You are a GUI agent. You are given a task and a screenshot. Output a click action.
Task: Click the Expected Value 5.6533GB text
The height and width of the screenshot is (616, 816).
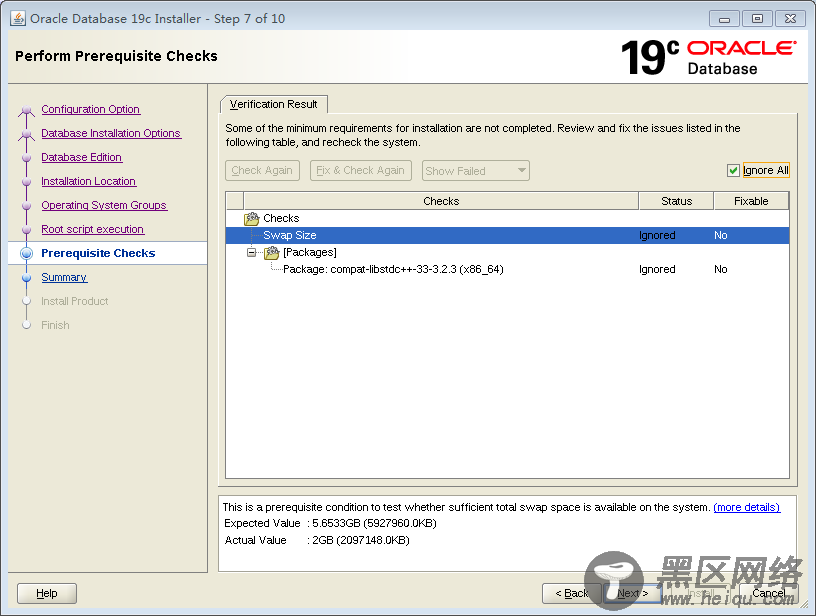[x=374, y=523]
